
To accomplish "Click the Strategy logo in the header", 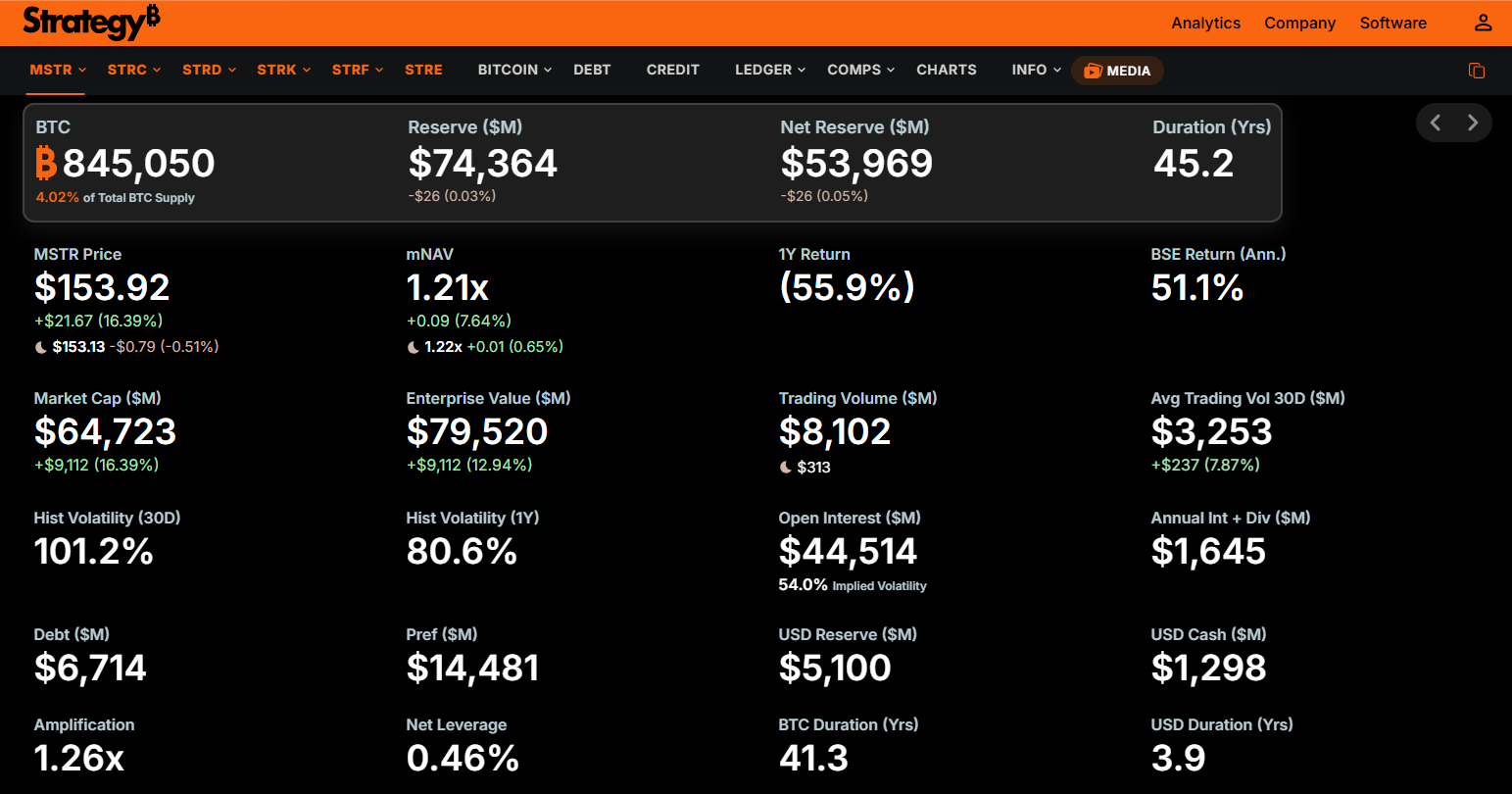I will [91, 22].
